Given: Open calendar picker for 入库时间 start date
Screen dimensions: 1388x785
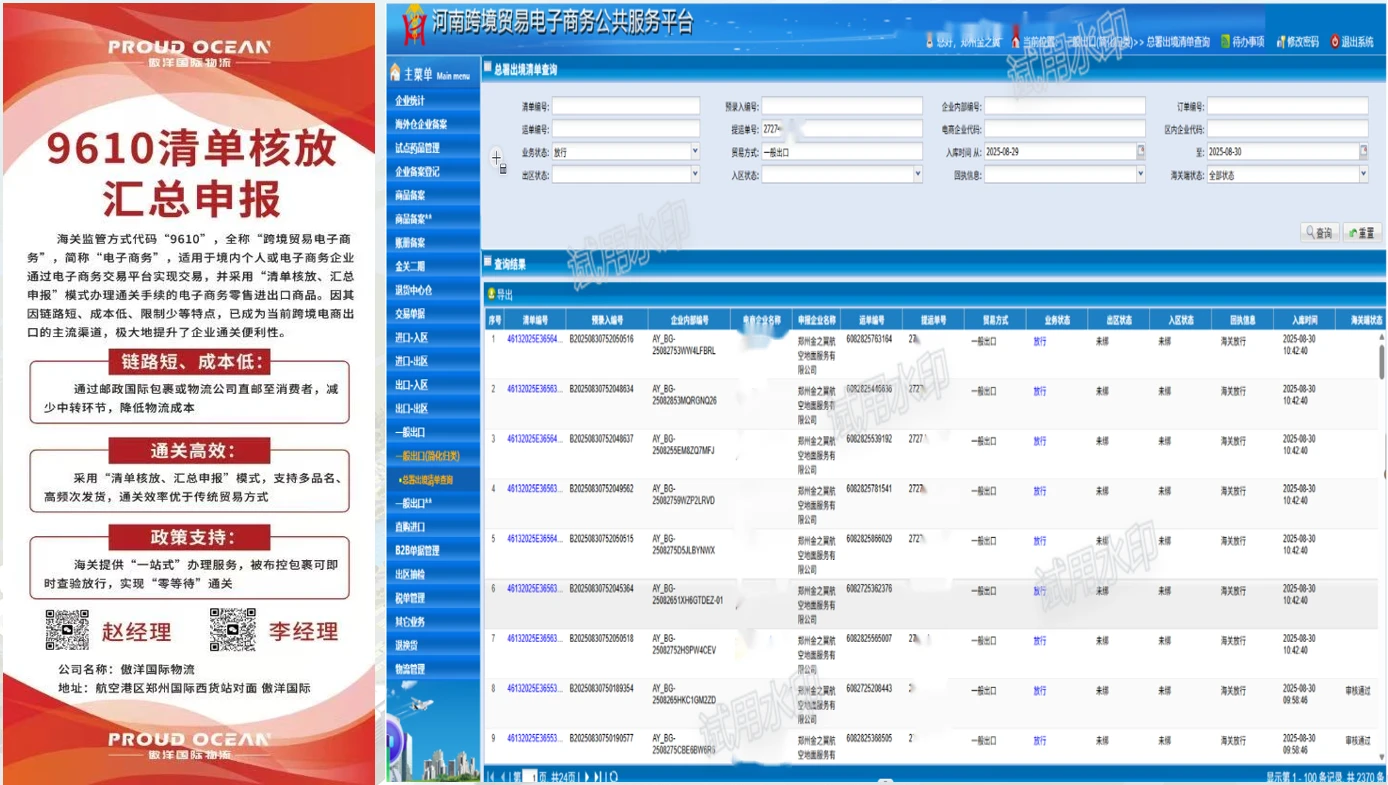Looking at the screenshot, I should (x=1140, y=152).
